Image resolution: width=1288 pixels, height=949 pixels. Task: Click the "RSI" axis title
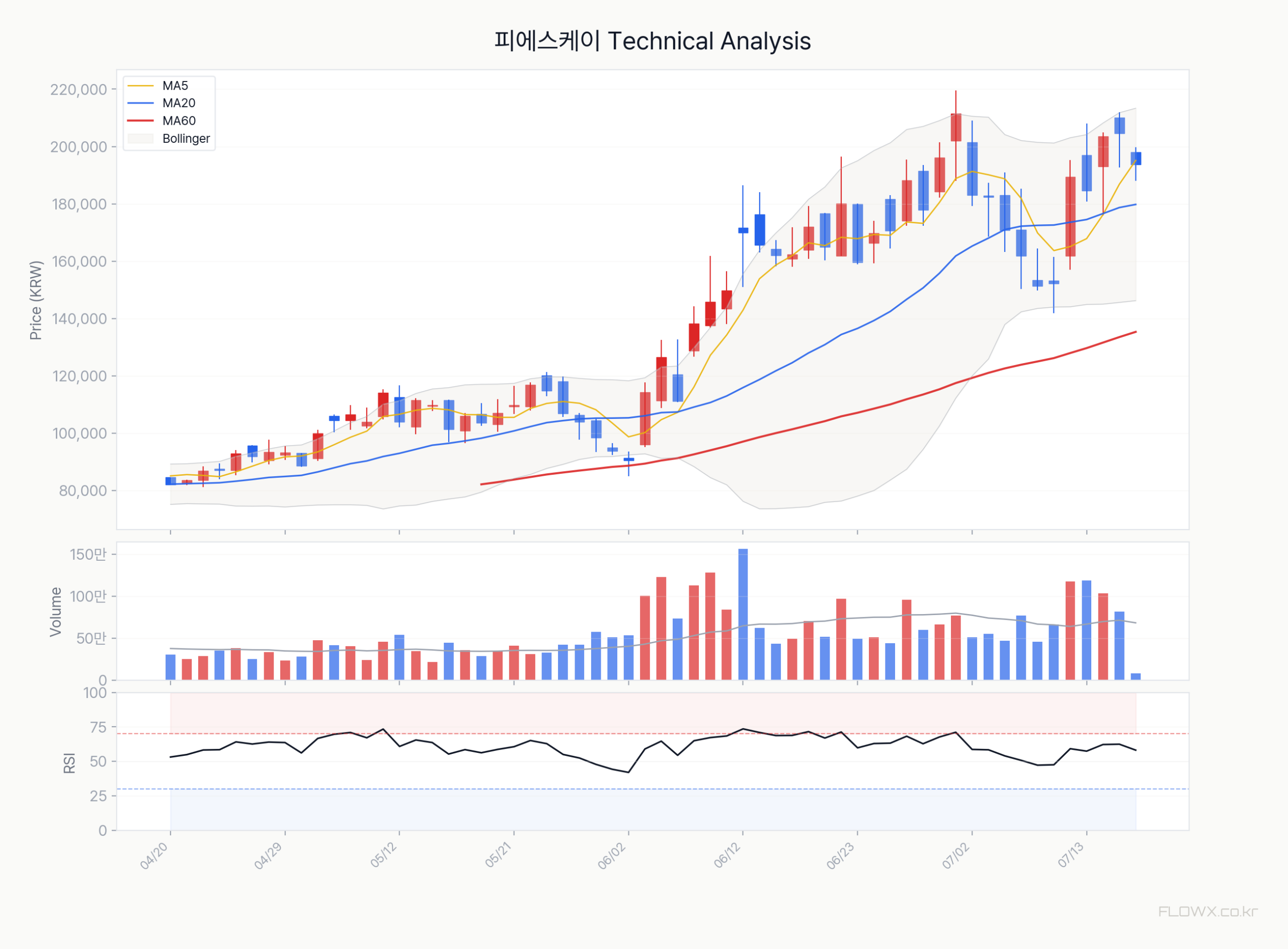pos(69,763)
